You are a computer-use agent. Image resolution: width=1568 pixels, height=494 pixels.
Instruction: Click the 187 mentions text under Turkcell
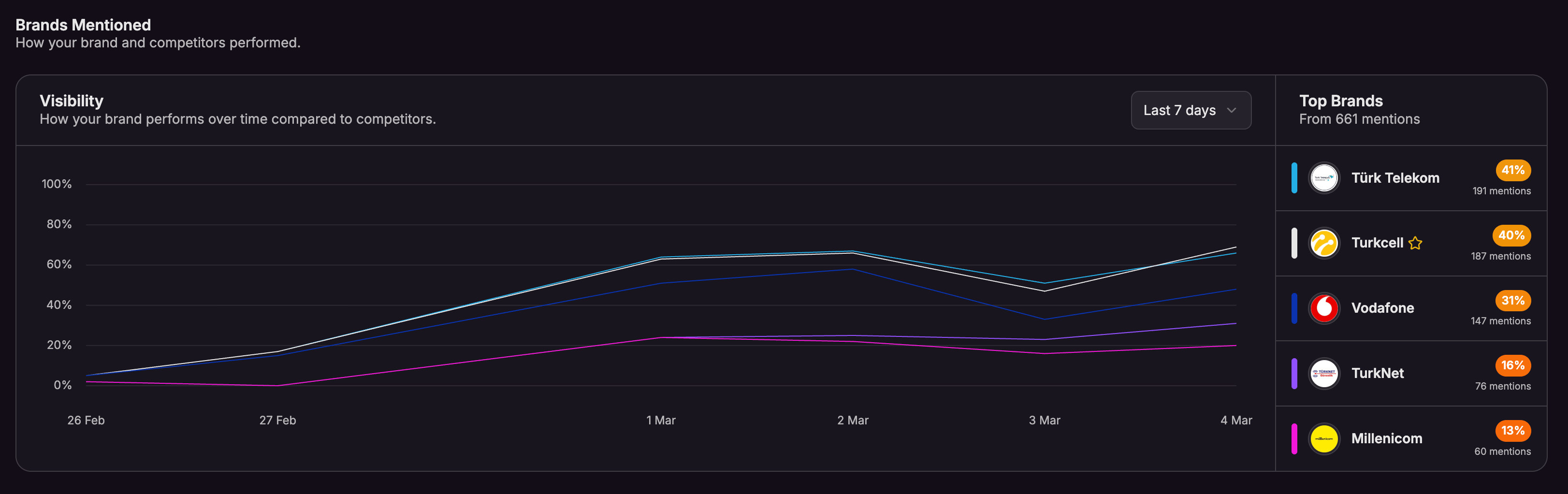click(1500, 256)
